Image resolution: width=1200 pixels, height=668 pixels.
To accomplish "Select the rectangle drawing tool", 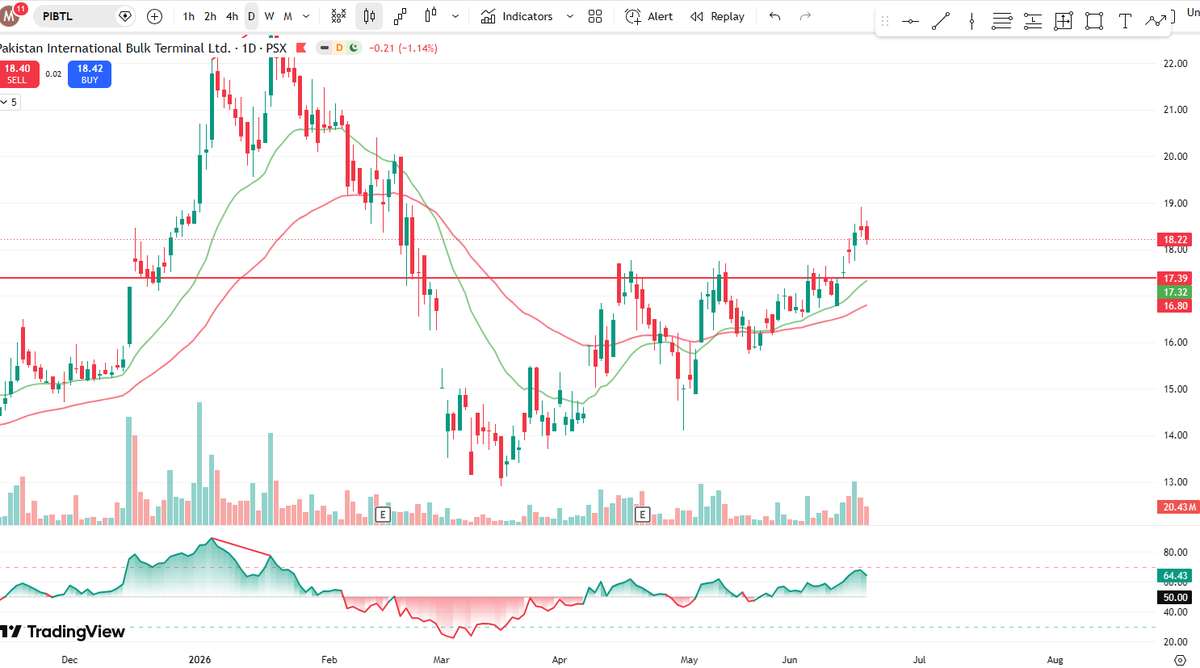I will 1094,22.
